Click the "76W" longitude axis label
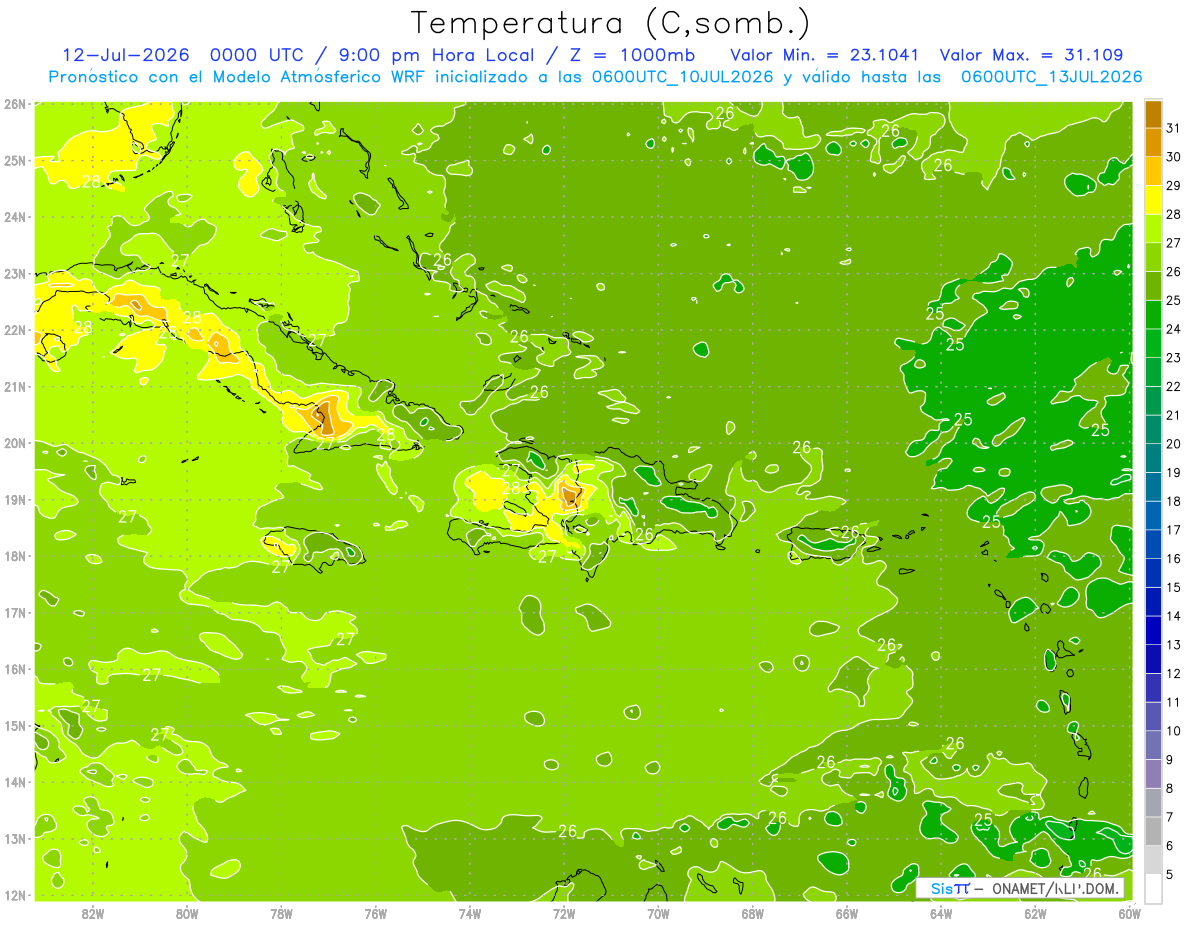The image size is (1200, 927). [376, 913]
